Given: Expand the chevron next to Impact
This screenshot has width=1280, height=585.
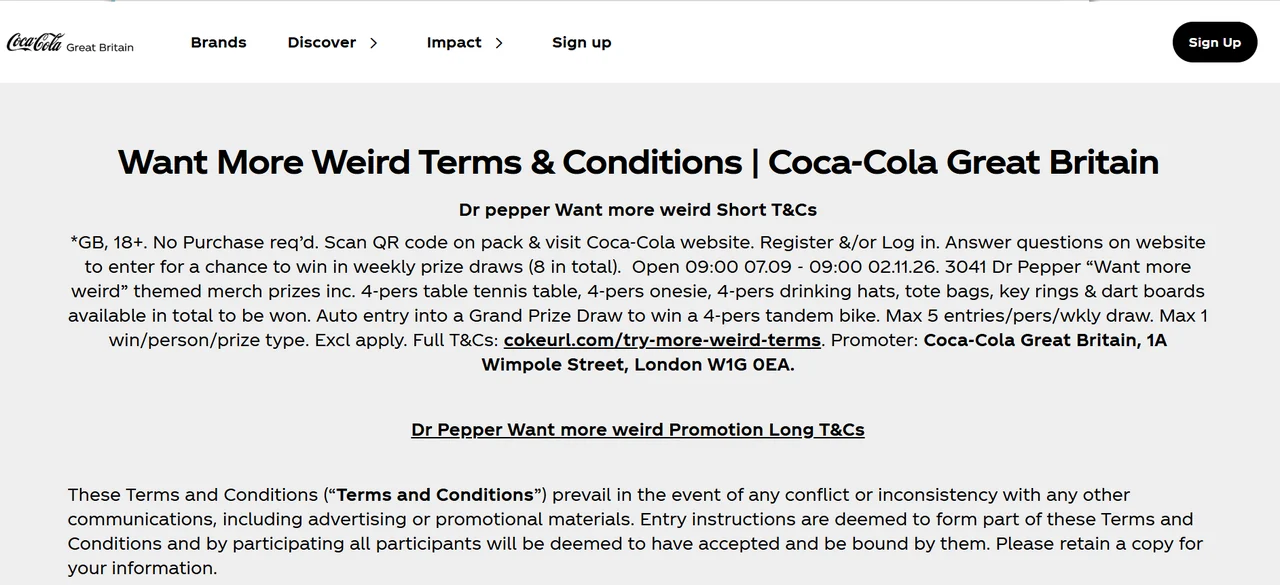Looking at the screenshot, I should point(498,43).
